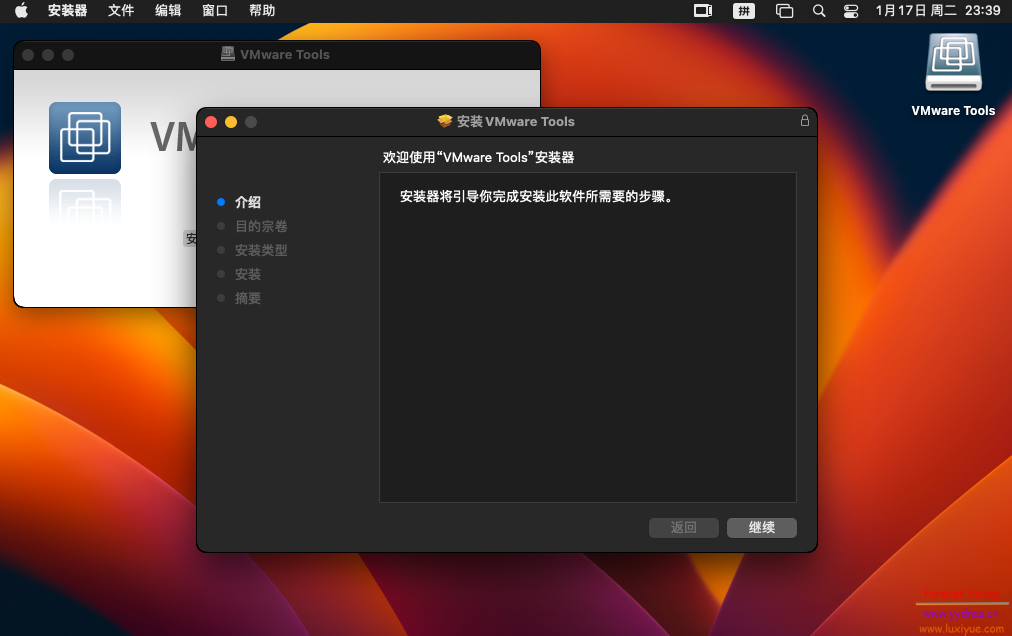This screenshot has width=1012, height=636.
Task: Select the 摘要 step in sidebar
Action: 248,298
